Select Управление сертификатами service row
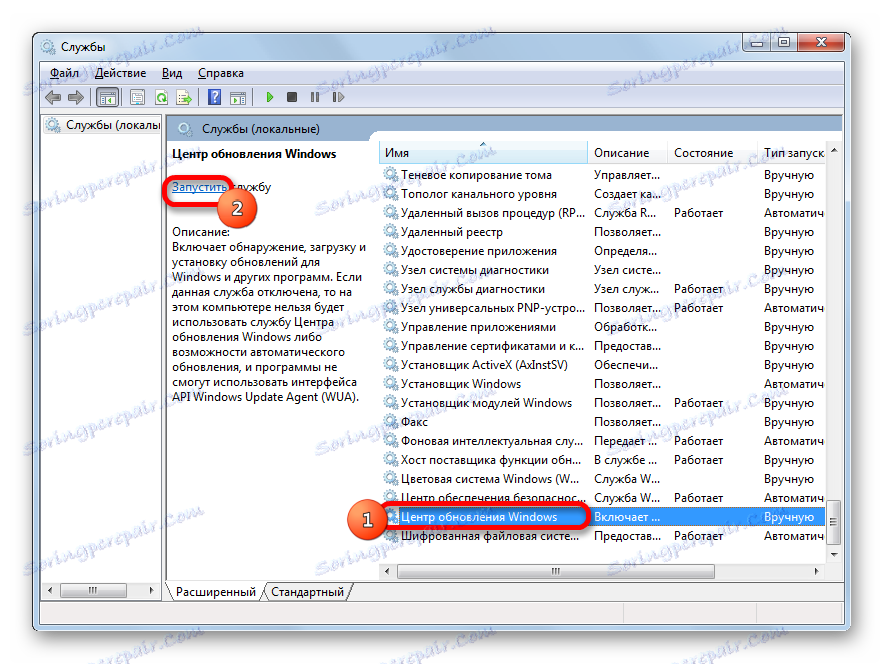This screenshot has width=884, height=664. [x=603, y=346]
